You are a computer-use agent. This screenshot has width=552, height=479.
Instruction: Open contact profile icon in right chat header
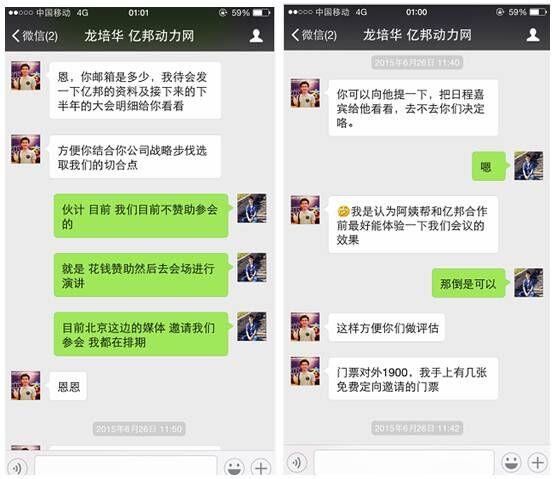point(533,35)
